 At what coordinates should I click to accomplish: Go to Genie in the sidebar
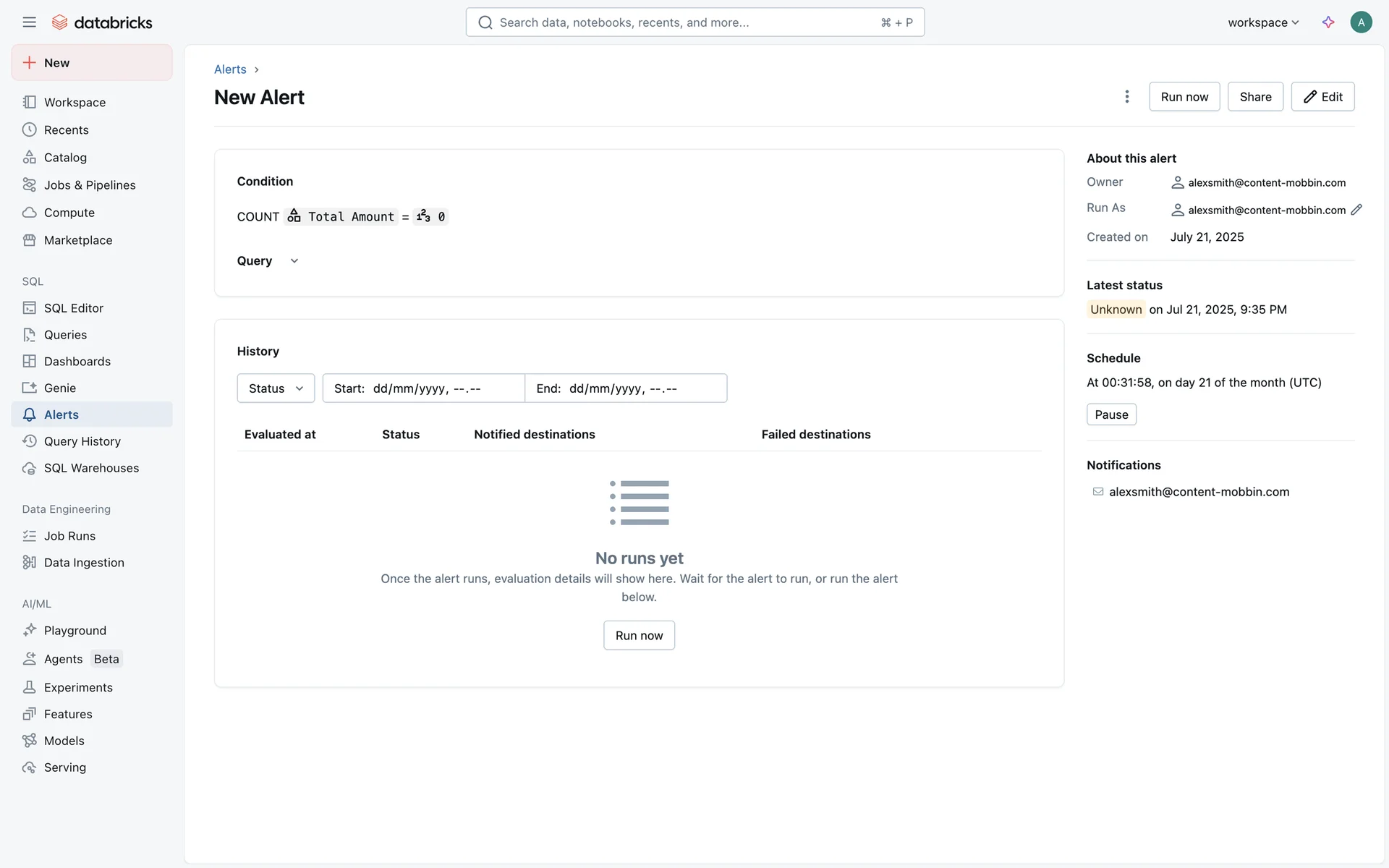point(59,388)
